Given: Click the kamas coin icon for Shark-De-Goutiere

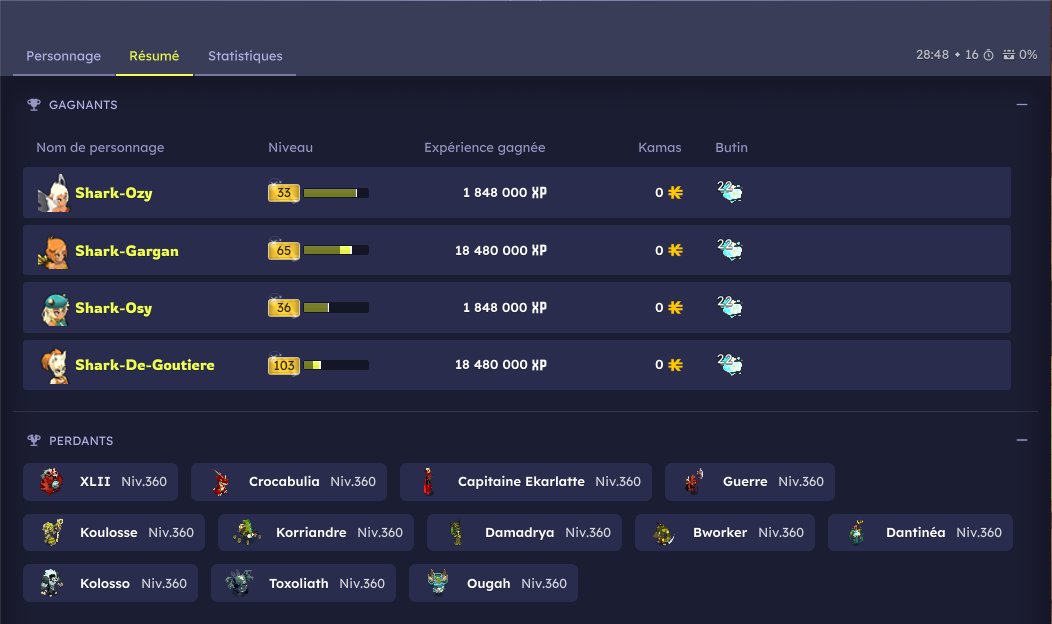Looking at the screenshot, I should [x=675, y=365].
